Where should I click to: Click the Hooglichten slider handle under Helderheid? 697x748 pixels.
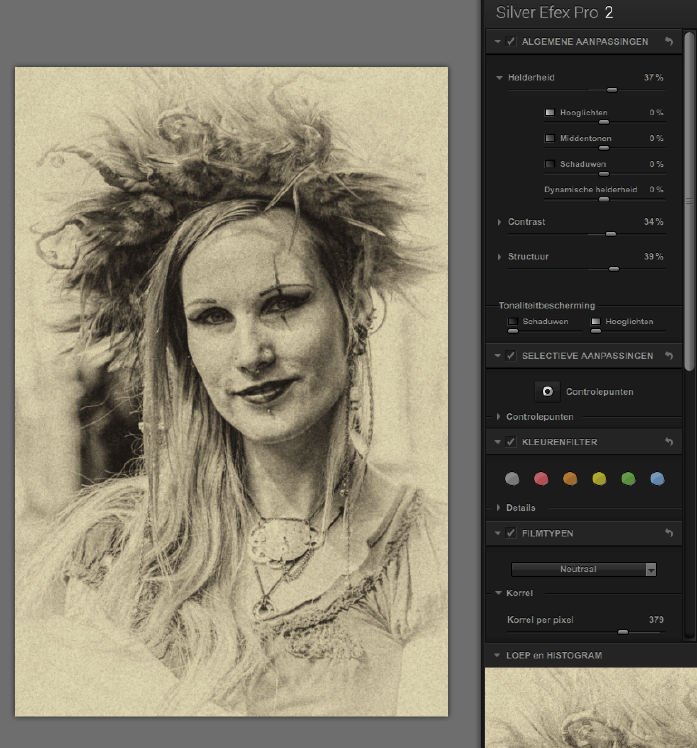click(604, 122)
